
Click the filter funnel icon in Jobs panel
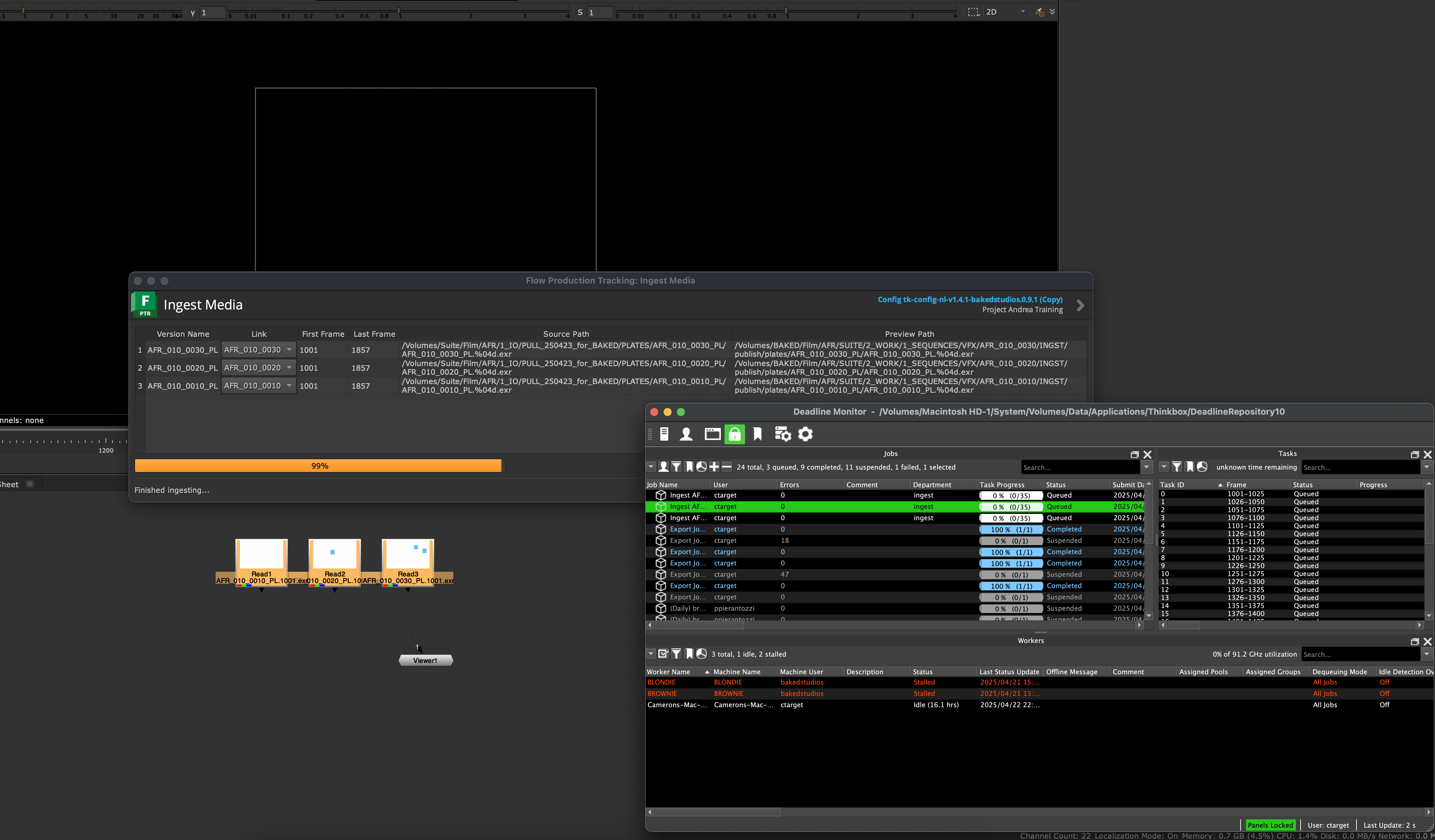click(x=677, y=467)
